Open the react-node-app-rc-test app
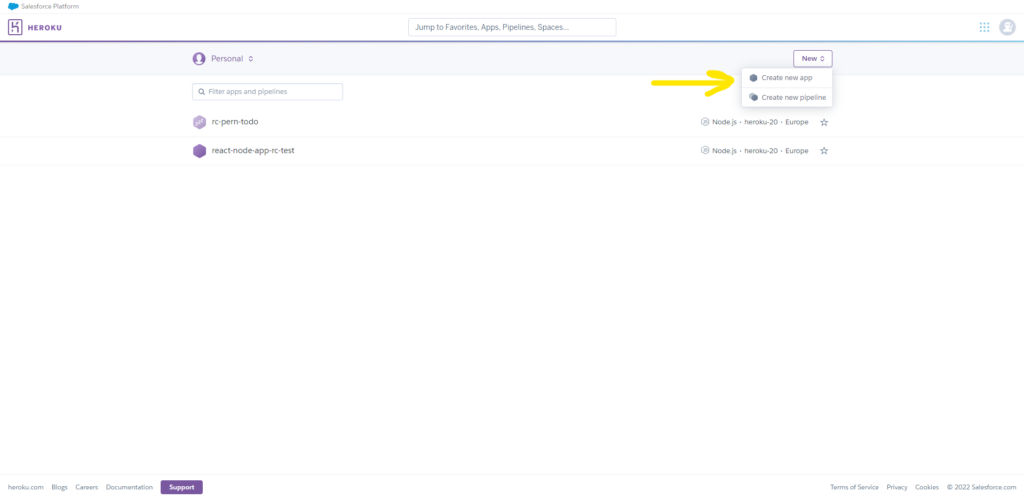The width and height of the screenshot is (1024, 499). (253, 151)
